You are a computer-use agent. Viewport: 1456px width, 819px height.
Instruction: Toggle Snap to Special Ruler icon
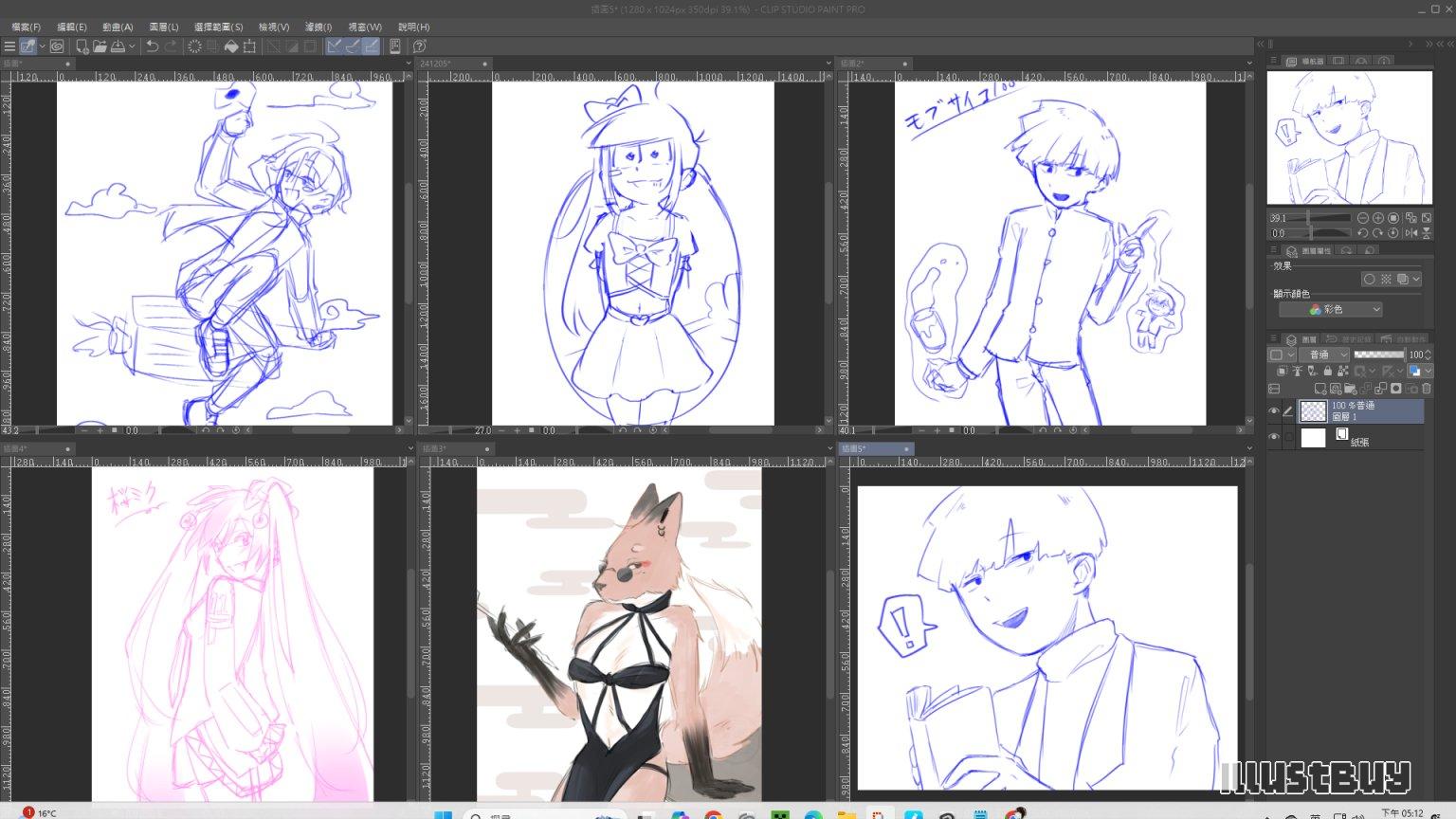353,46
